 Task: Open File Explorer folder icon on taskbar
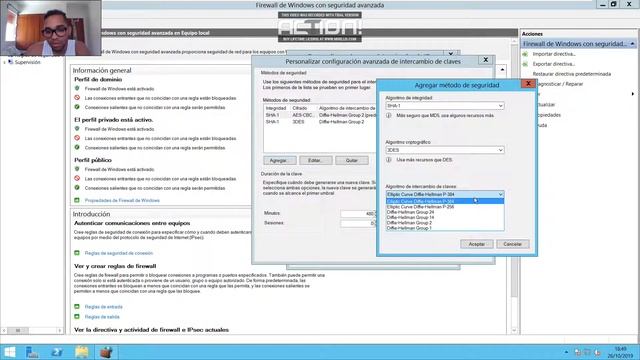click(x=82, y=352)
